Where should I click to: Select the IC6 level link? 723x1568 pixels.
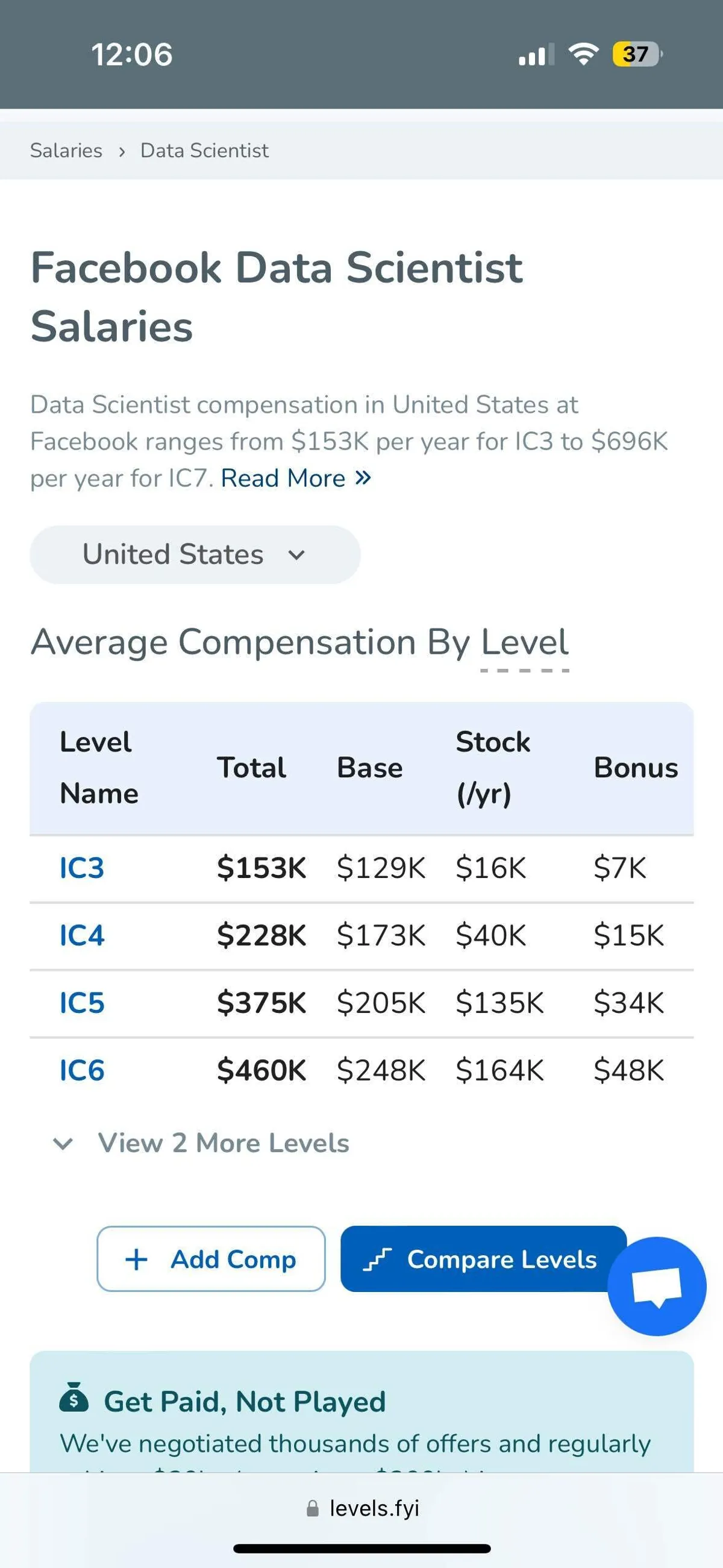coord(82,1070)
